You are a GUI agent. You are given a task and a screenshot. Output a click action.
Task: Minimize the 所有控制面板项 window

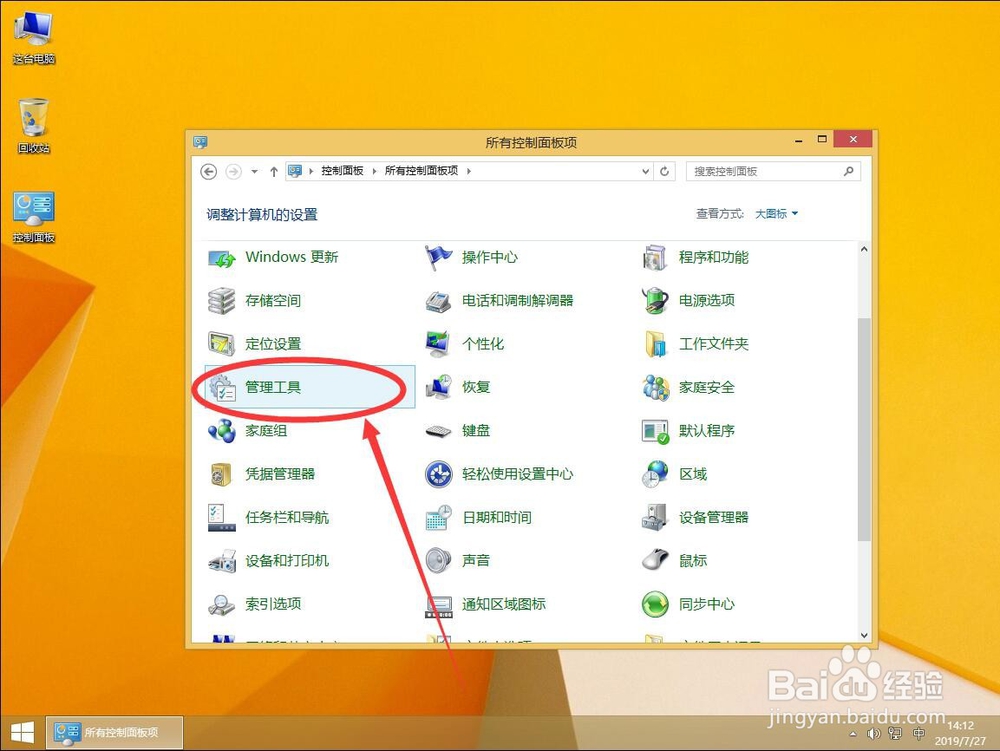pyautogui.click(x=798, y=140)
